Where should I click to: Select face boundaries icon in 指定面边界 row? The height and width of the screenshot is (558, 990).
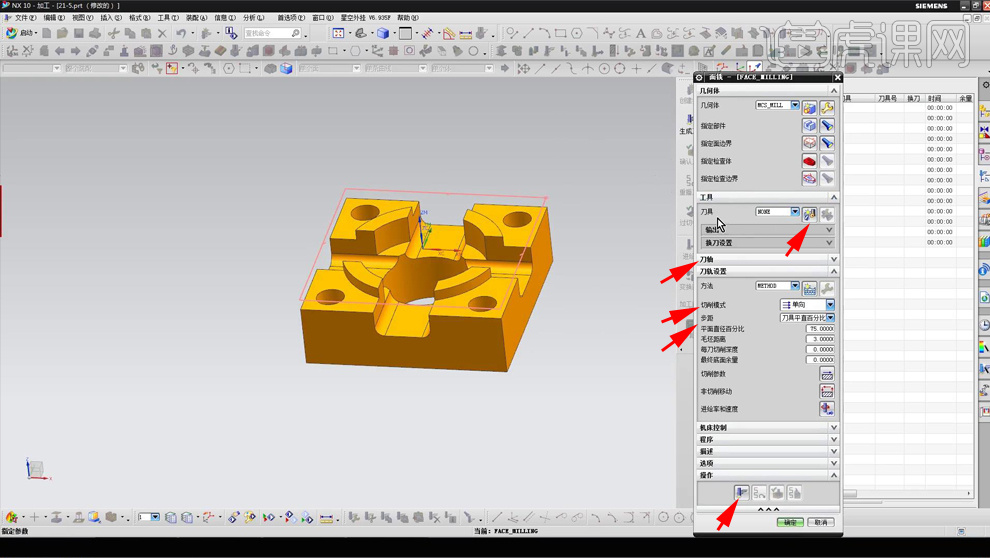[809, 143]
